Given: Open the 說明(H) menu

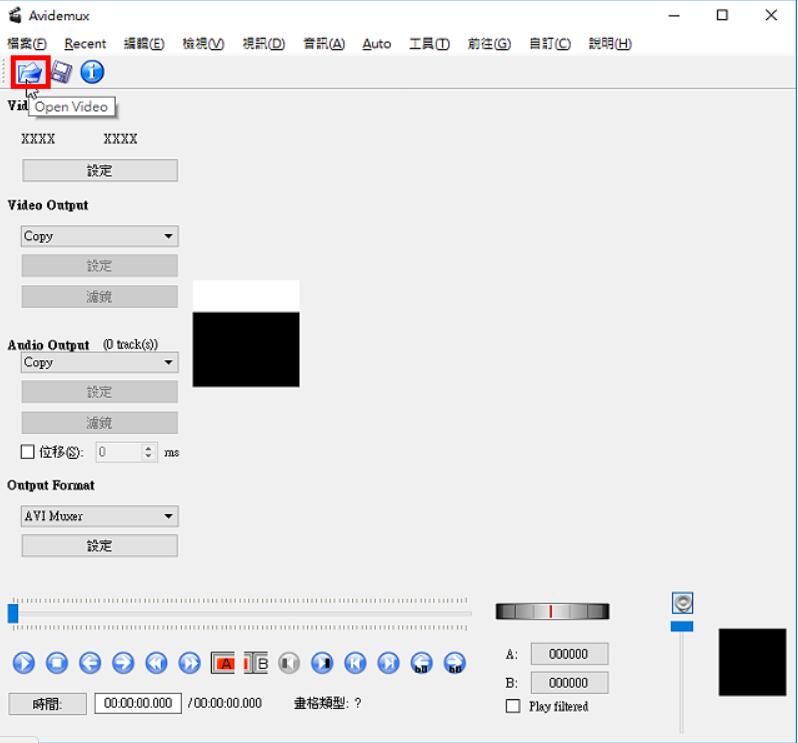Looking at the screenshot, I should click(610, 44).
